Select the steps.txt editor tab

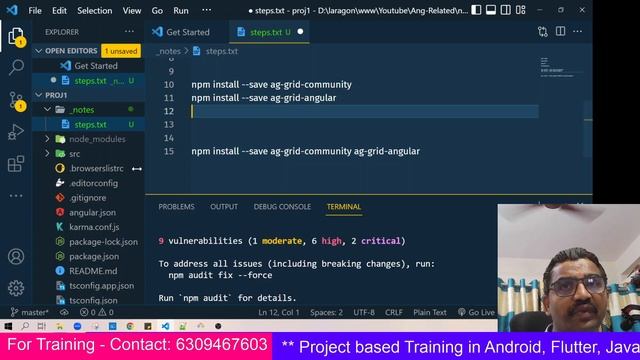[269, 32]
